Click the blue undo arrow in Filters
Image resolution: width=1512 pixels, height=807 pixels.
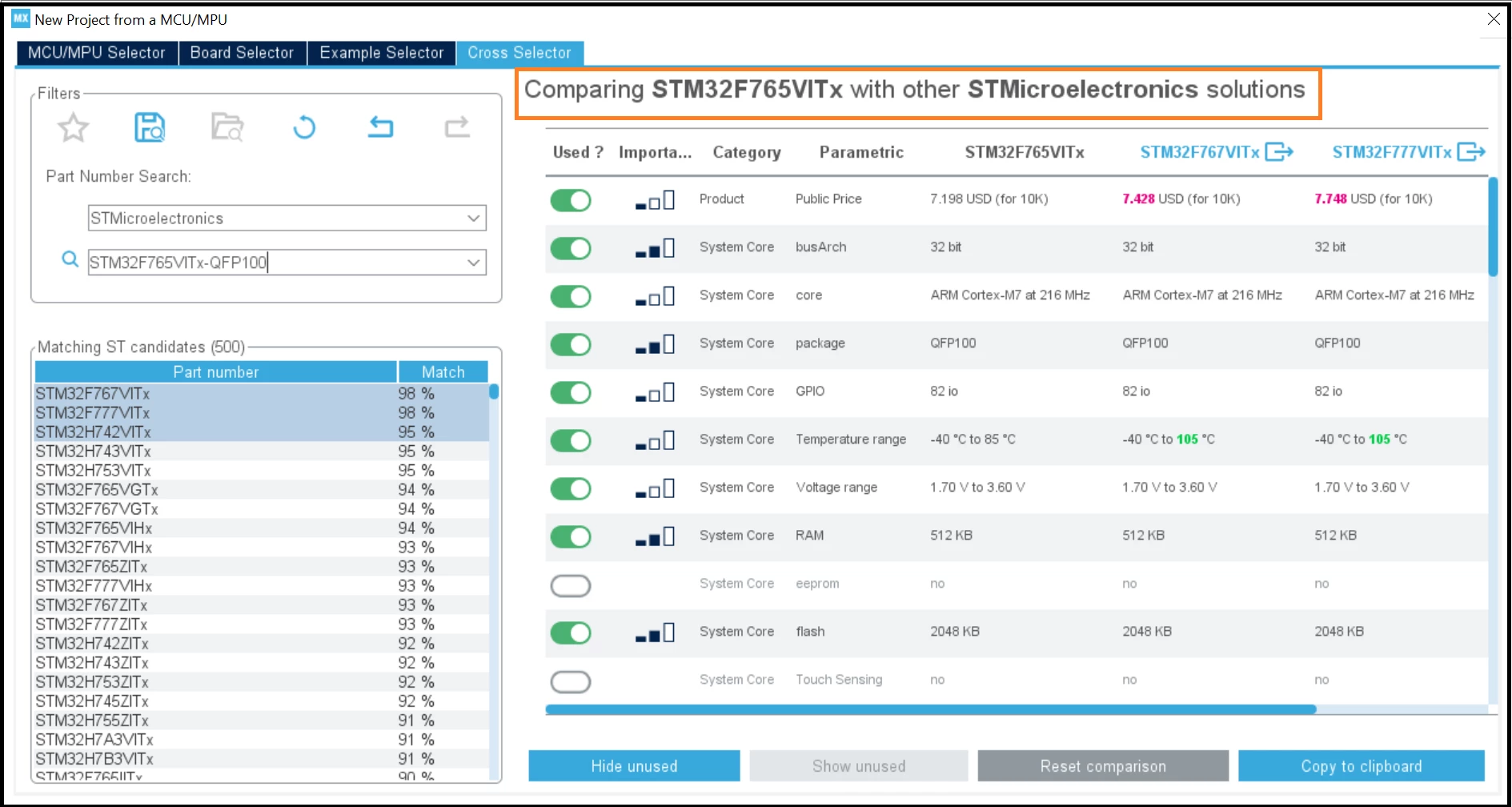coord(381,126)
